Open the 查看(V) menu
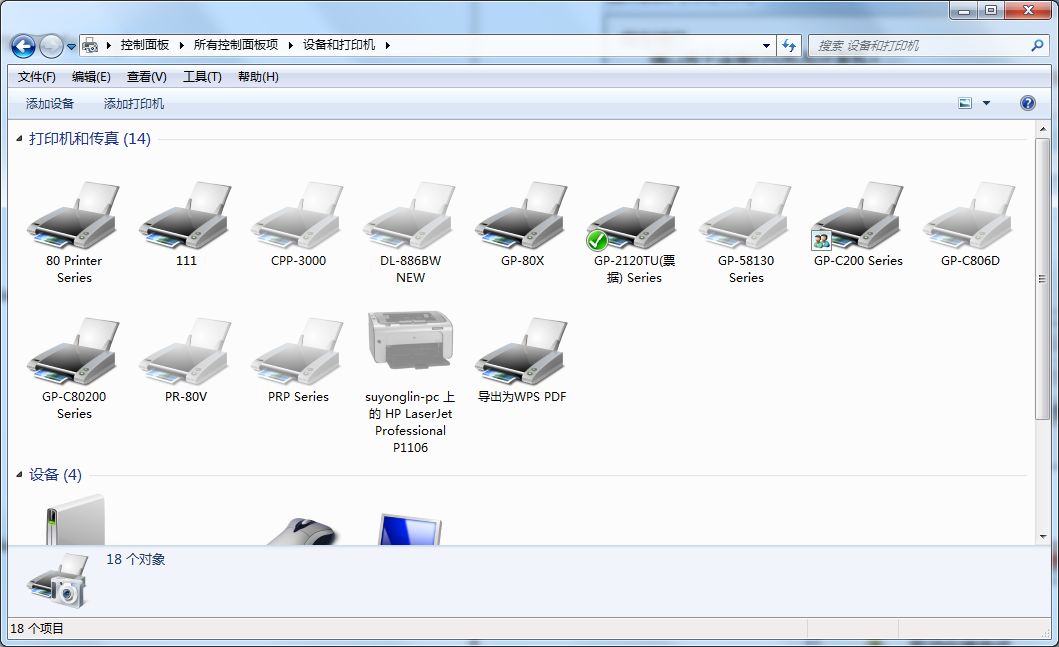1059x647 pixels. [x=147, y=77]
